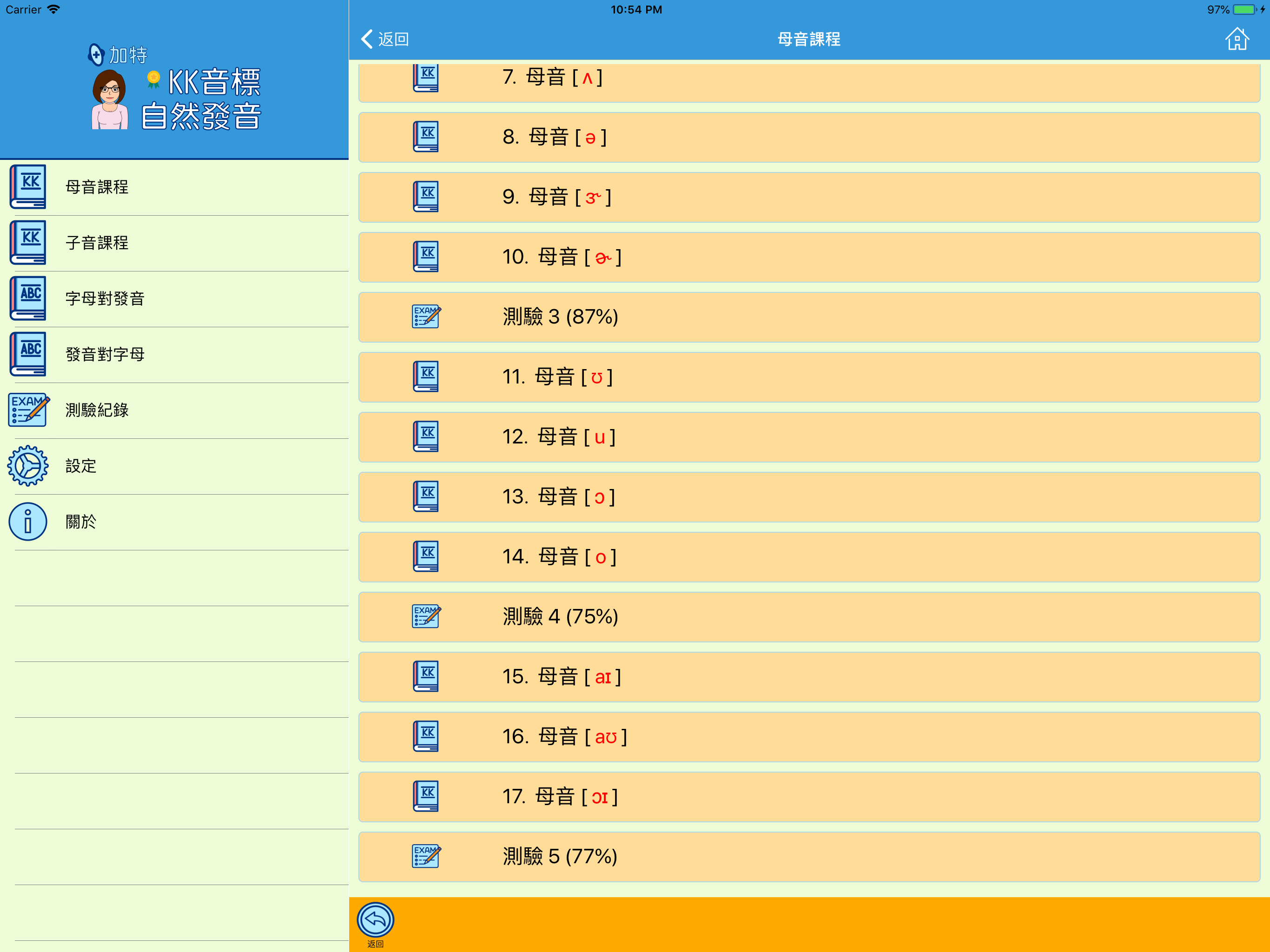Open the gear icon for 設定
This screenshot has width=1270, height=952.
pyautogui.click(x=27, y=466)
